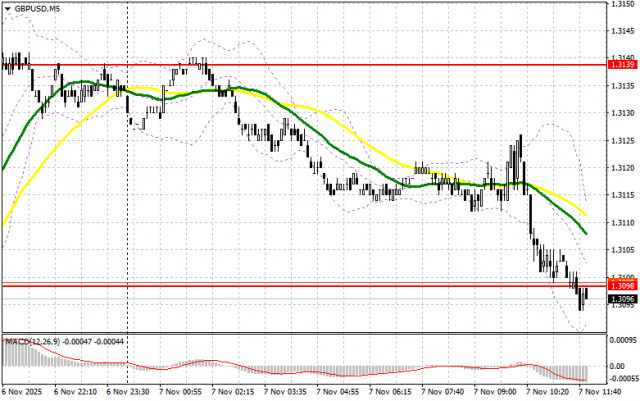Click the 1.3115 price axis value
The width and height of the screenshot is (640, 401).
point(622,195)
